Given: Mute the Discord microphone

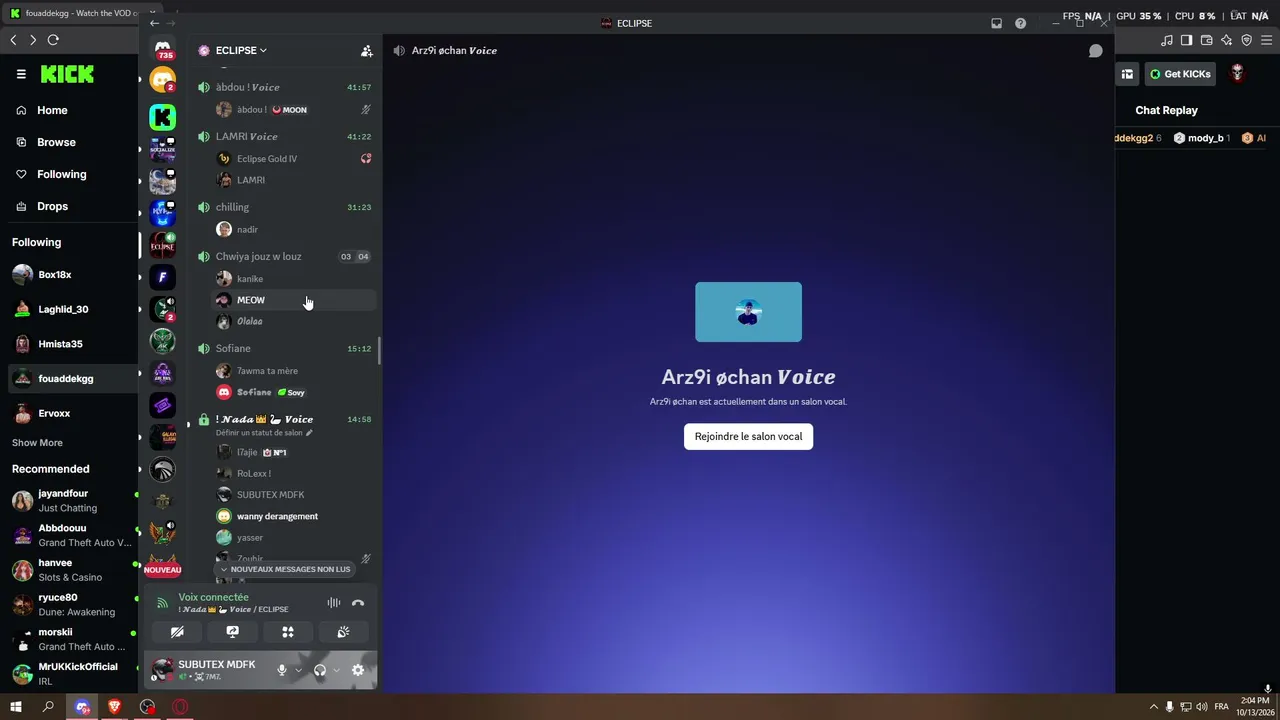Looking at the screenshot, I should point(282,670).
